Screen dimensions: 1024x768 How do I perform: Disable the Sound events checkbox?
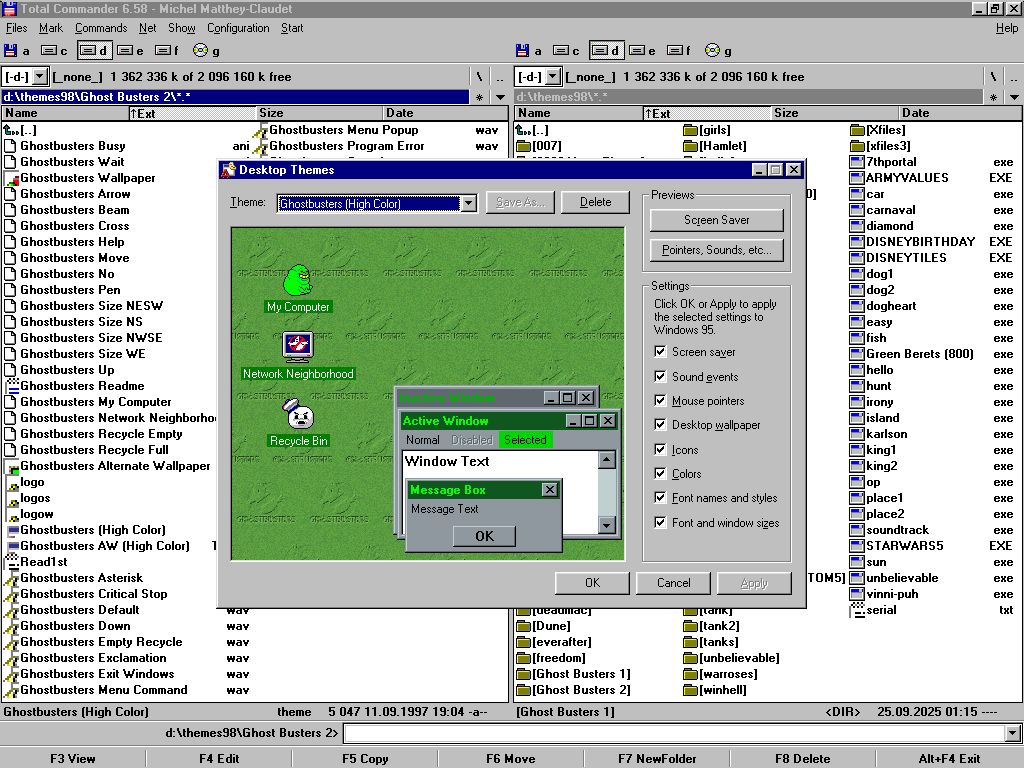coord(660,377)
